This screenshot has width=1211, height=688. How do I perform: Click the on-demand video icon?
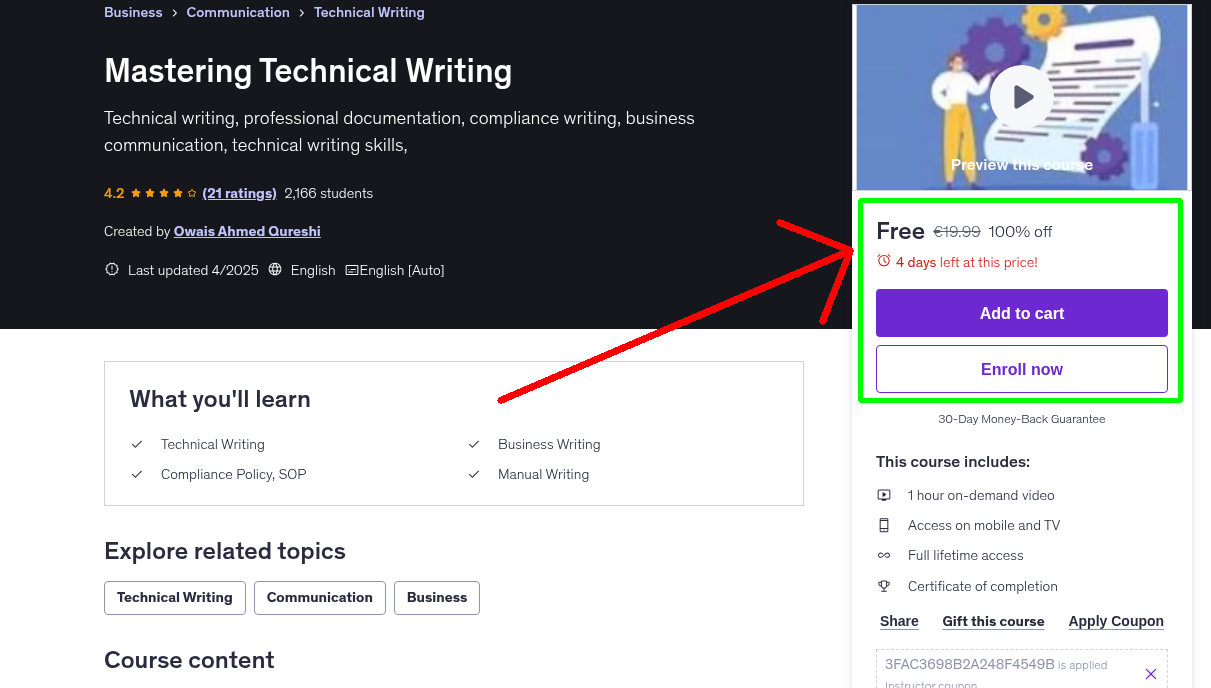(884, 495)
